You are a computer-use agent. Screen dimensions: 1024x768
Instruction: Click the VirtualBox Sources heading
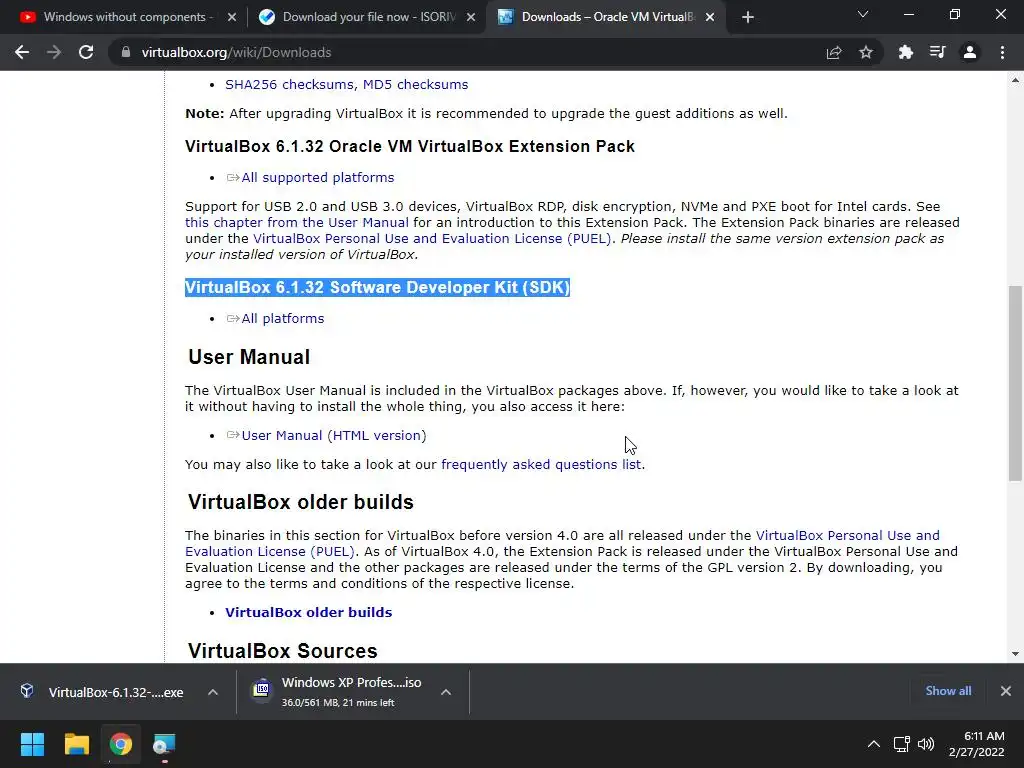pos(283,651)
